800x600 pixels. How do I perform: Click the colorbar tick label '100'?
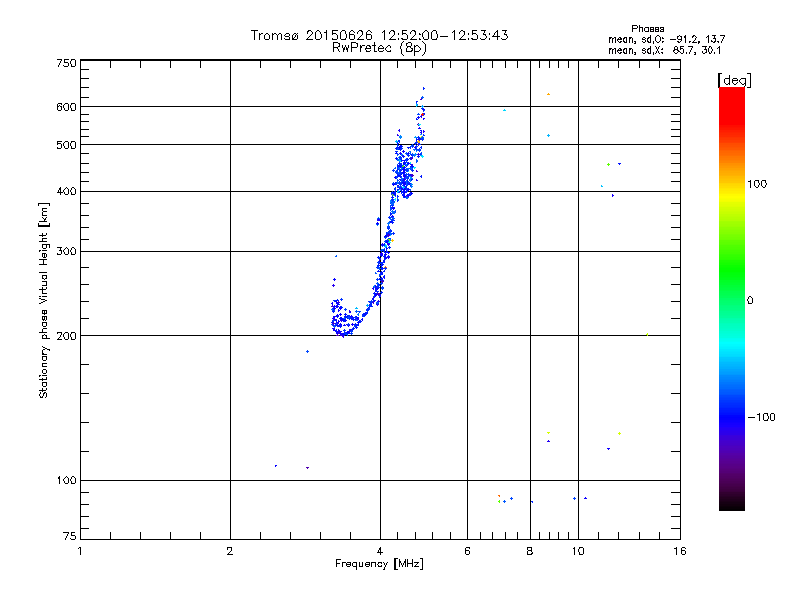tap(757, 184)
